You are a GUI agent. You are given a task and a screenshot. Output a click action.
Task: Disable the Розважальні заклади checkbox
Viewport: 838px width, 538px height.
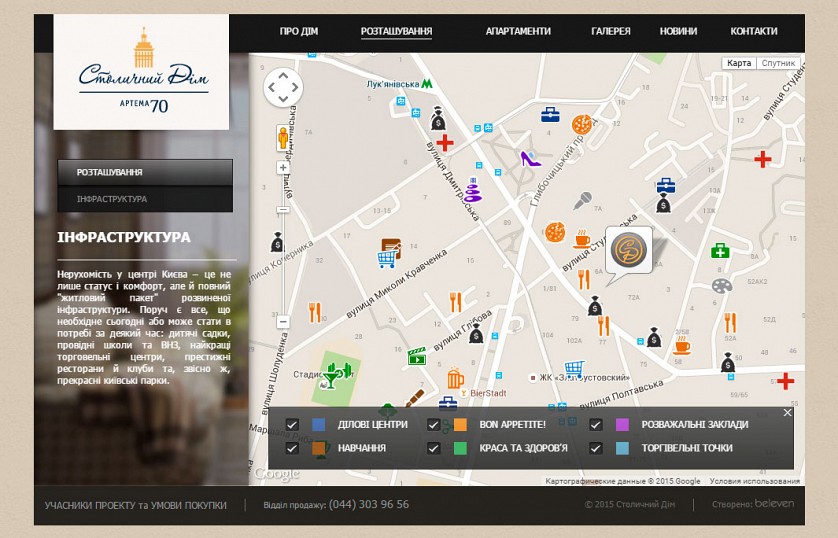coord(595,425)
